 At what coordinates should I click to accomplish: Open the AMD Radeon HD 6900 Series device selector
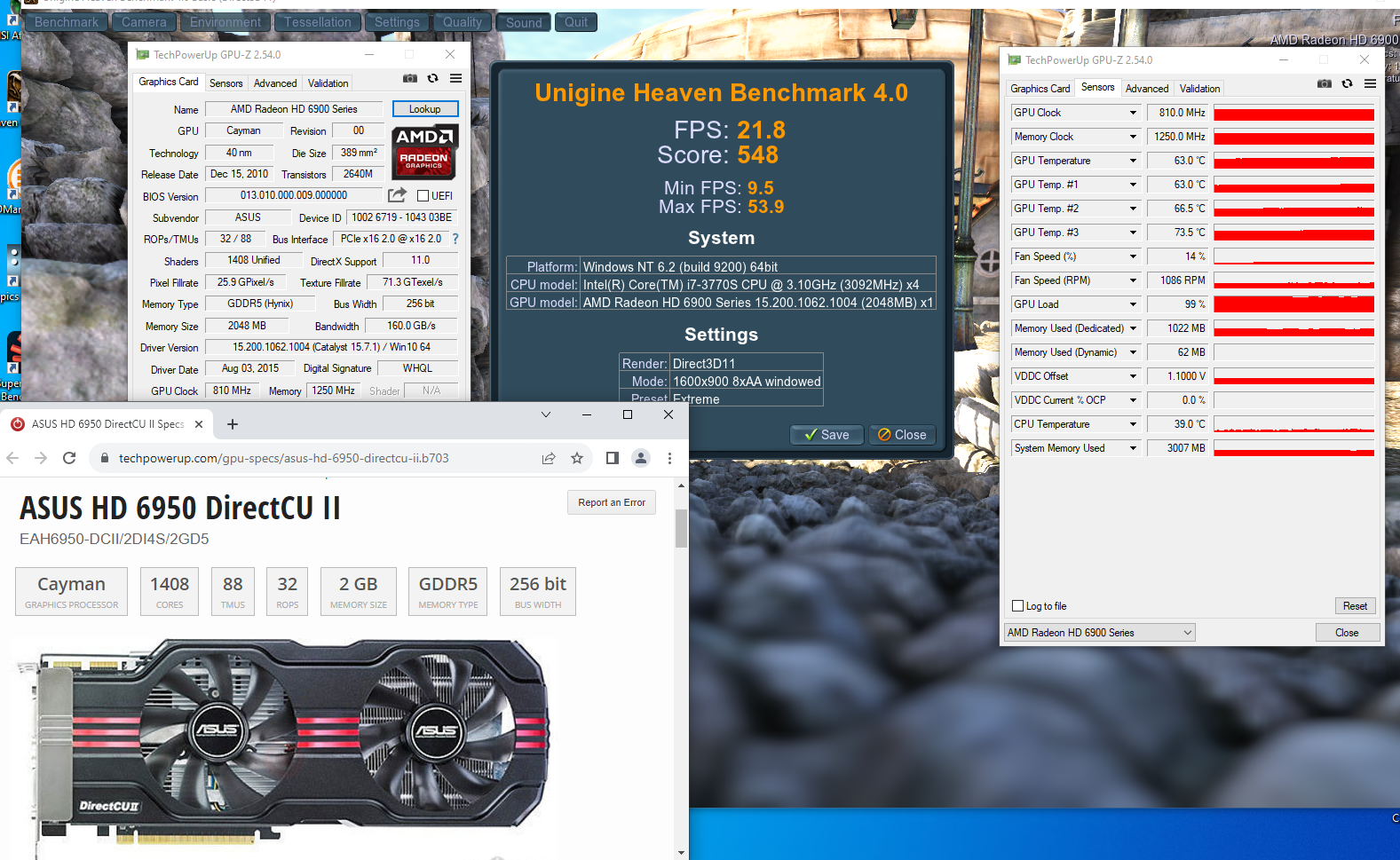[1100, 633]
